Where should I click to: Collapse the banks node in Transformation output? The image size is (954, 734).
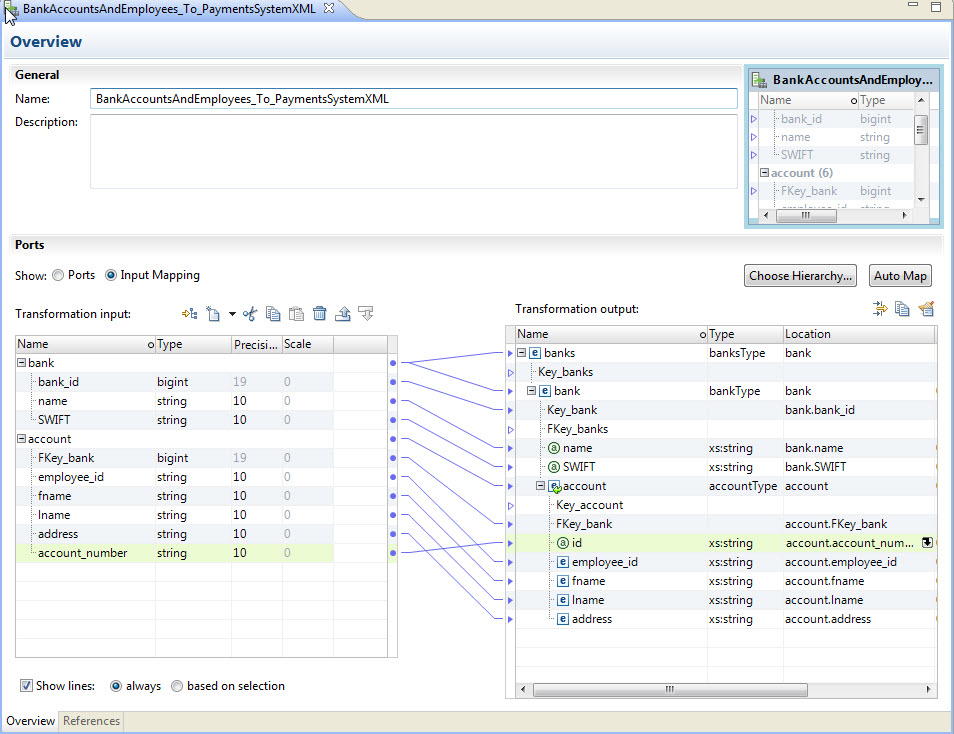pos(521,353)
